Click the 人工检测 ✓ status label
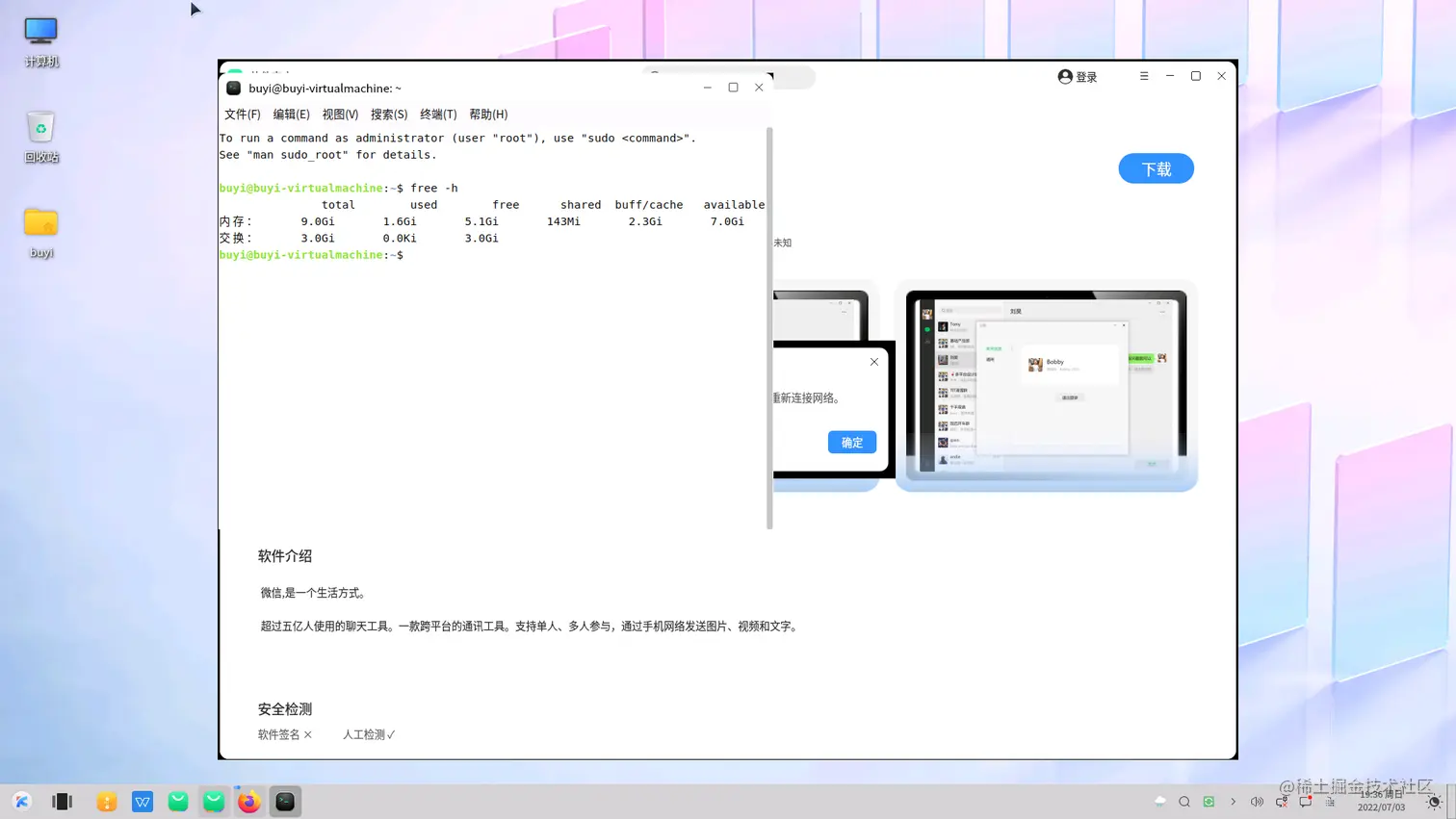The image size is (1456, 819). (x=369, y=734)
